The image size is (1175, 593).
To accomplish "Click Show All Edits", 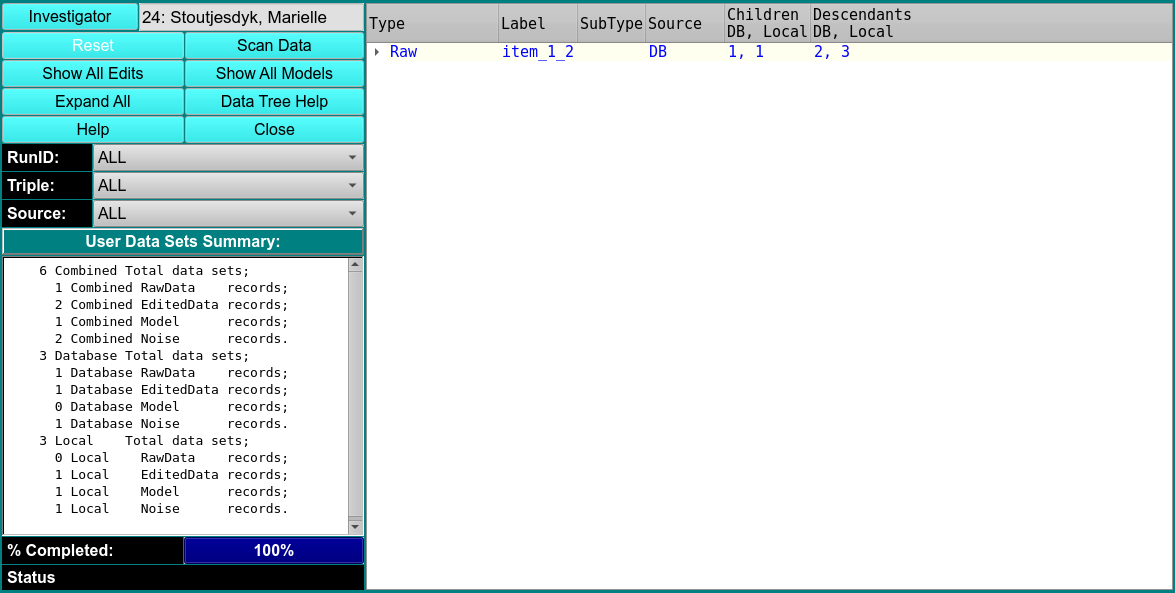I will point(93,74).
